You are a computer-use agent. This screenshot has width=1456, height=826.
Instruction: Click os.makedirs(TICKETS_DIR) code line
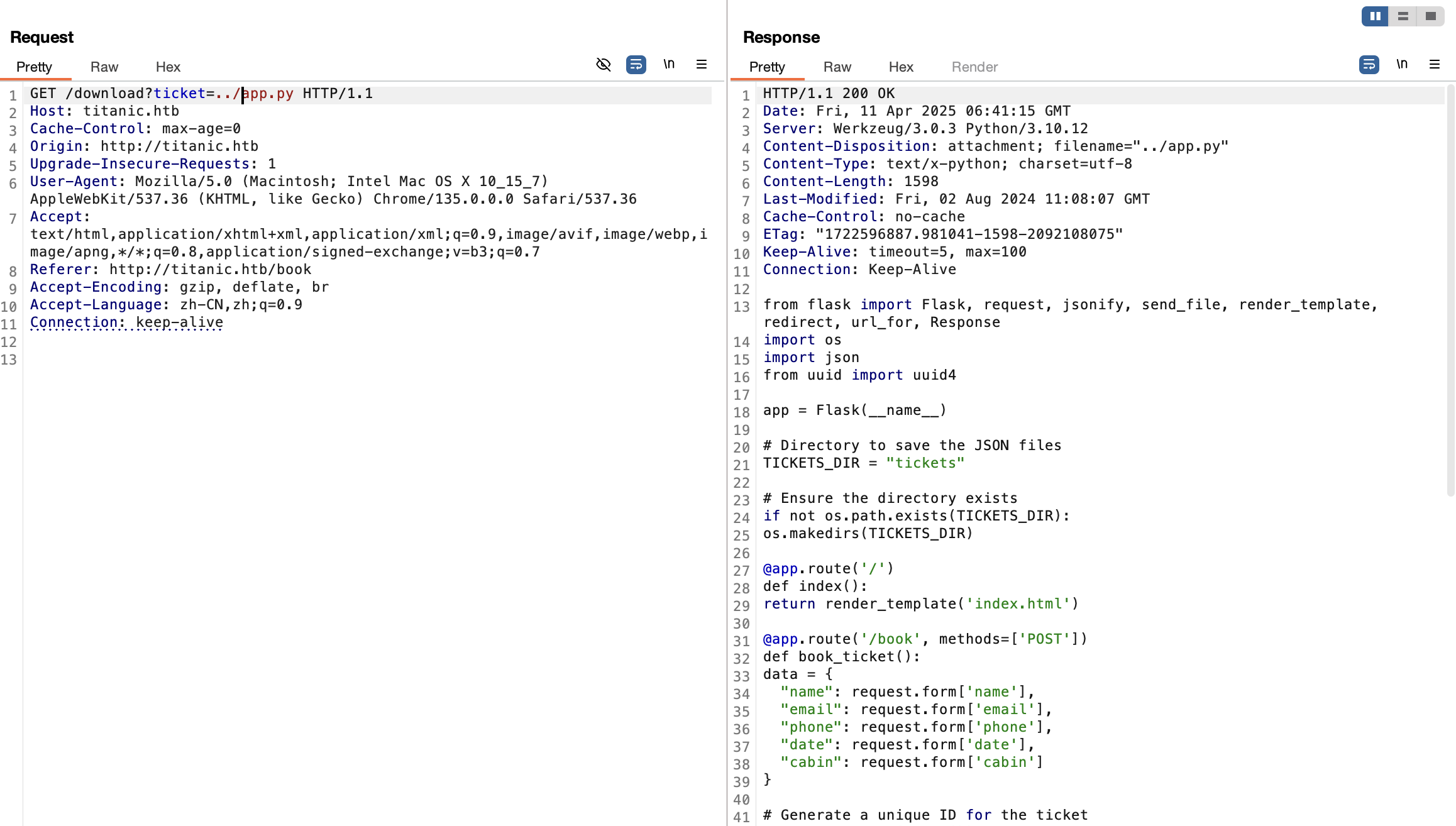pos(868,533)
